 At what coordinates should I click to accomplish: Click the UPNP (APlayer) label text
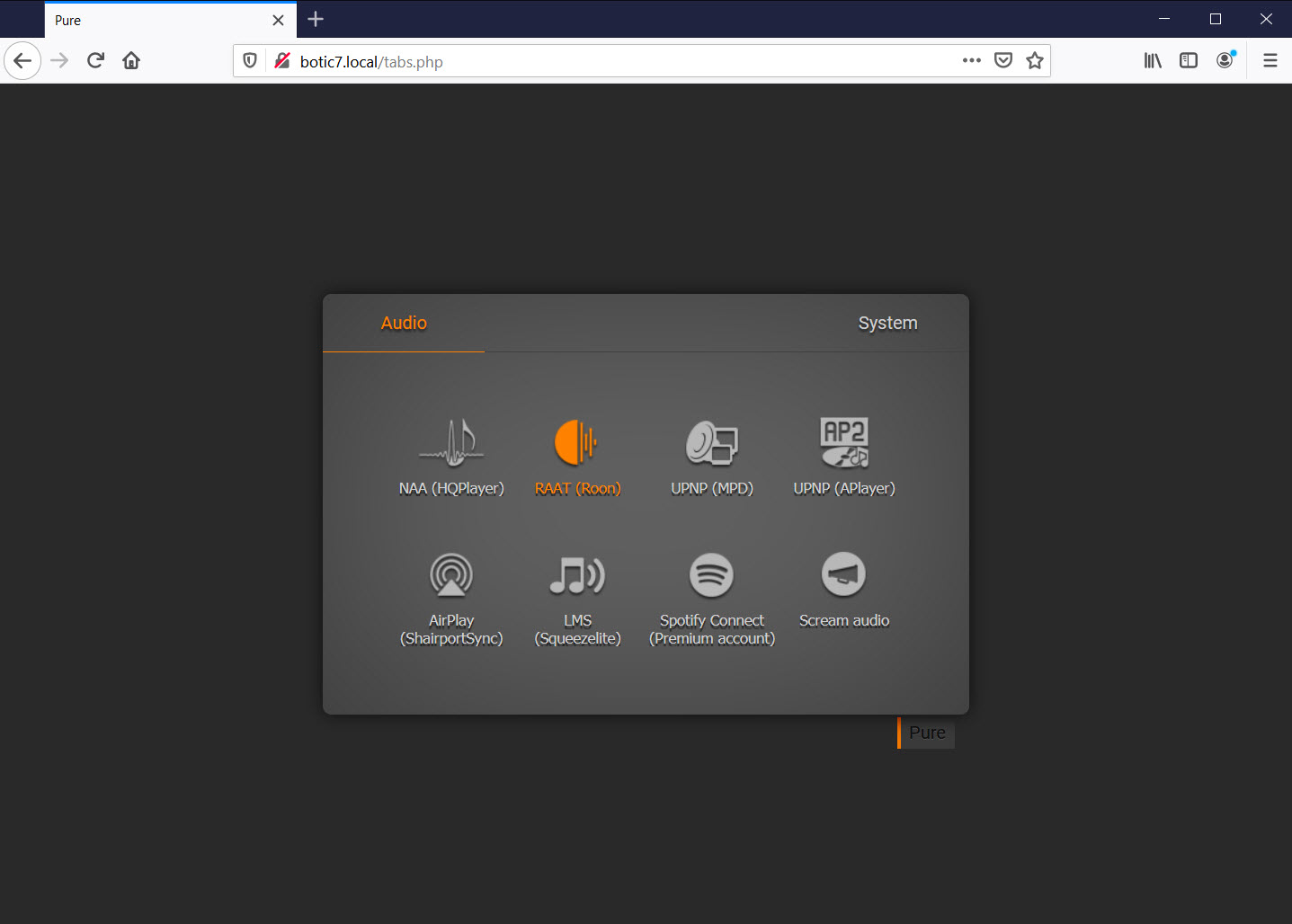844,488
